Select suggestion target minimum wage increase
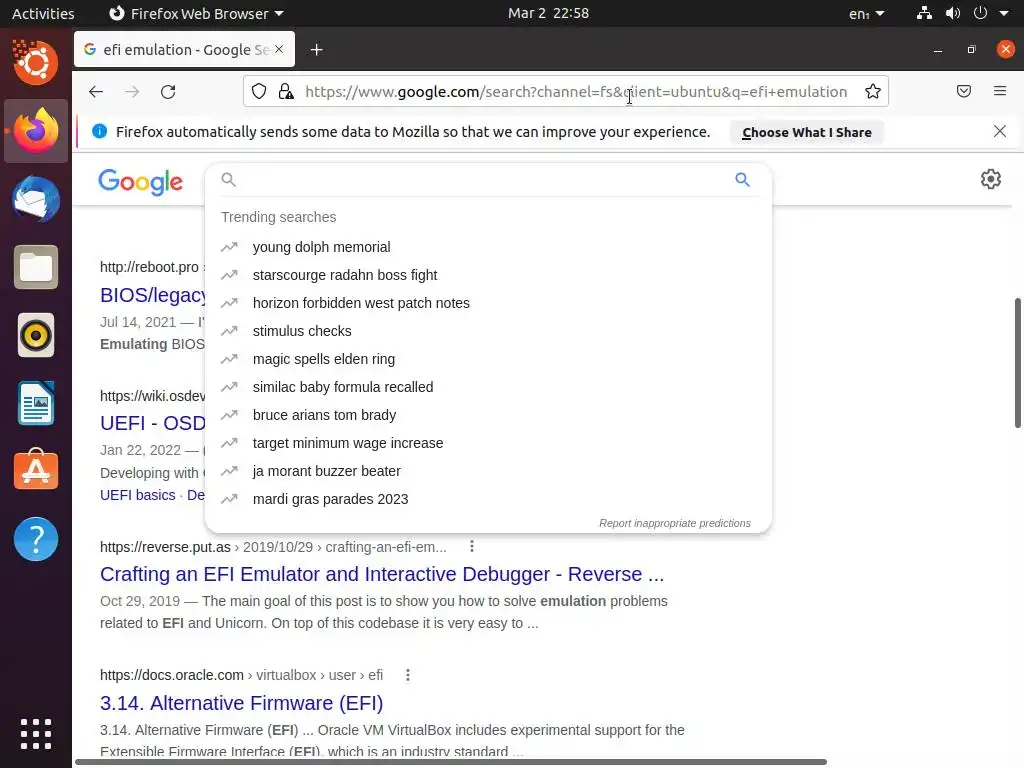Viewport: 1024px width, 768px height. click(x=488, y=443)
